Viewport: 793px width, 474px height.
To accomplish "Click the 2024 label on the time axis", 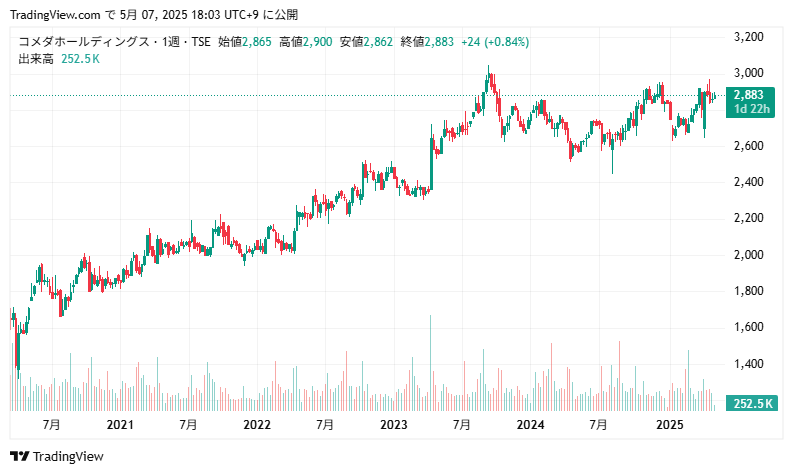I will point(530,424).
